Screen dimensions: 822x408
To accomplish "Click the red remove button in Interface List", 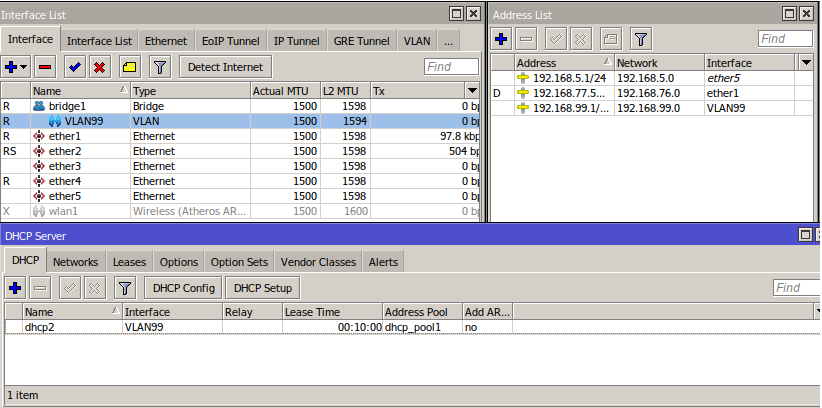I will [45, 67].
